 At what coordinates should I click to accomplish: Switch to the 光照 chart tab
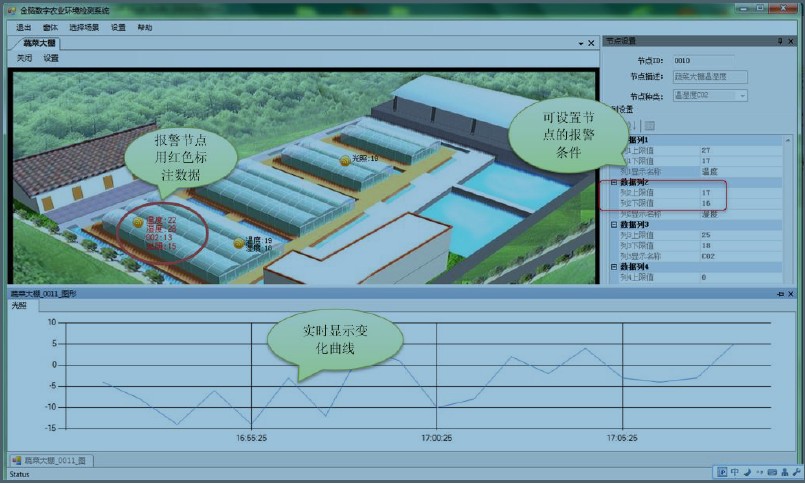[x=19, y=306]
